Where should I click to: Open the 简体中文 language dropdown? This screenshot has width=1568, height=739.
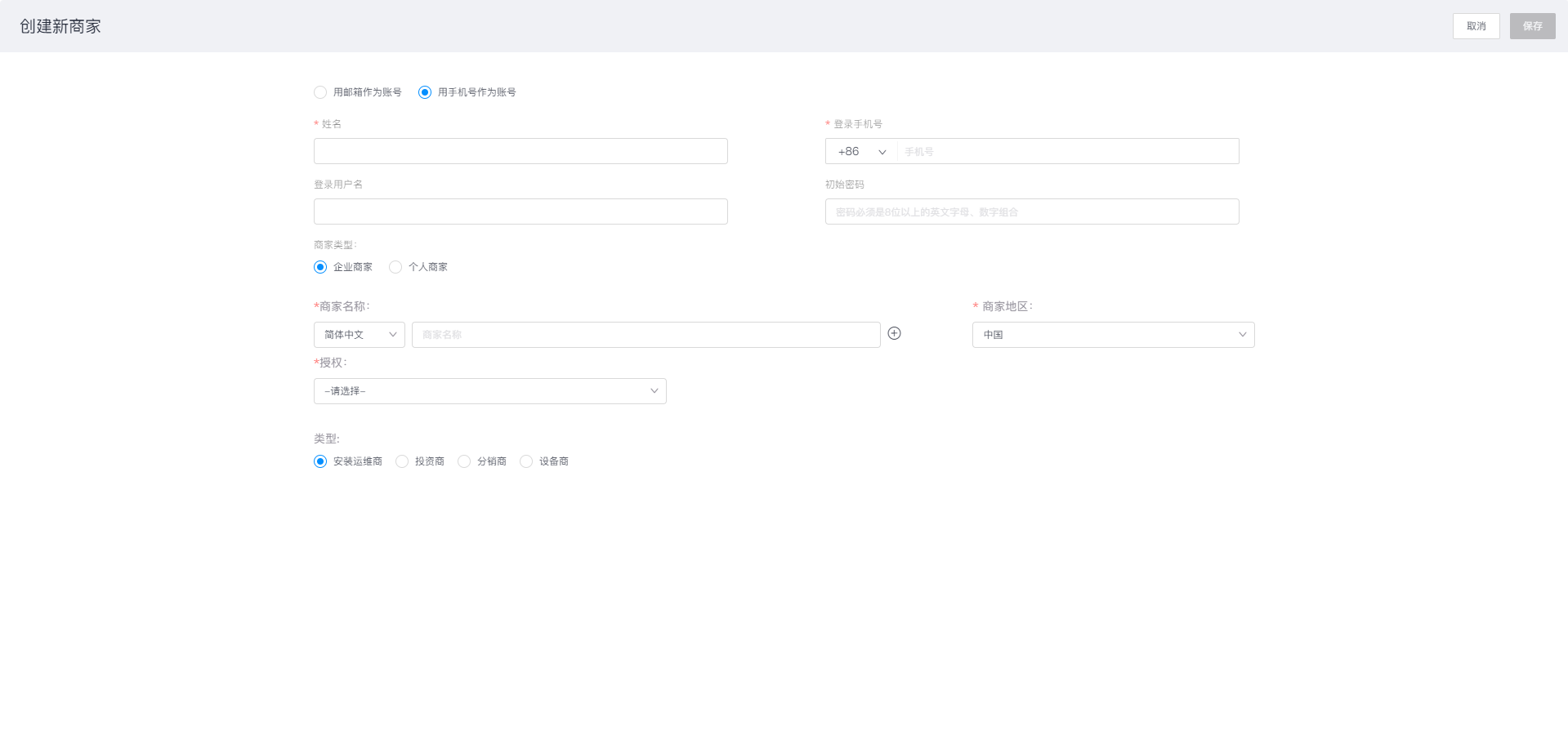[x=360, y=335]
